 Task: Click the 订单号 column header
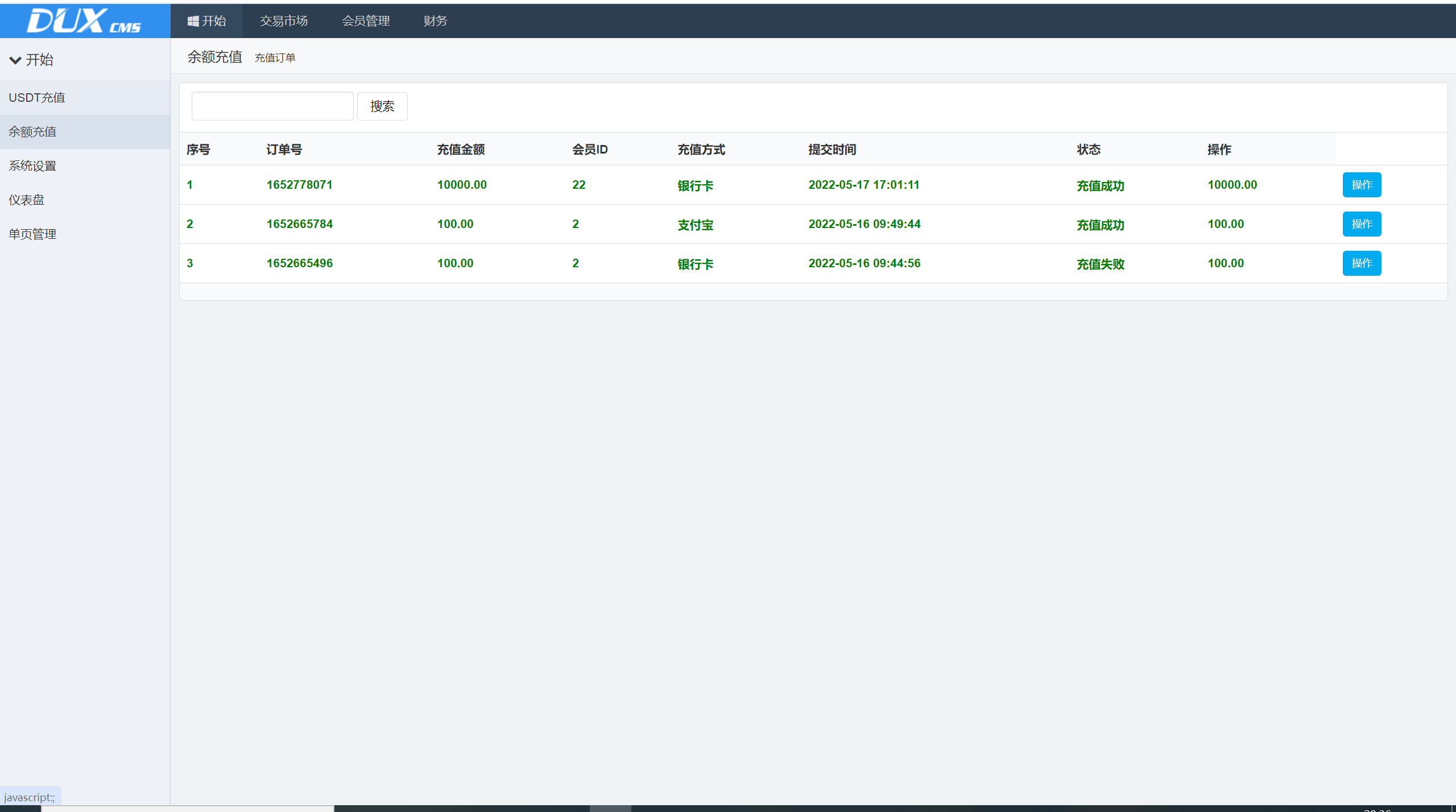284,150
